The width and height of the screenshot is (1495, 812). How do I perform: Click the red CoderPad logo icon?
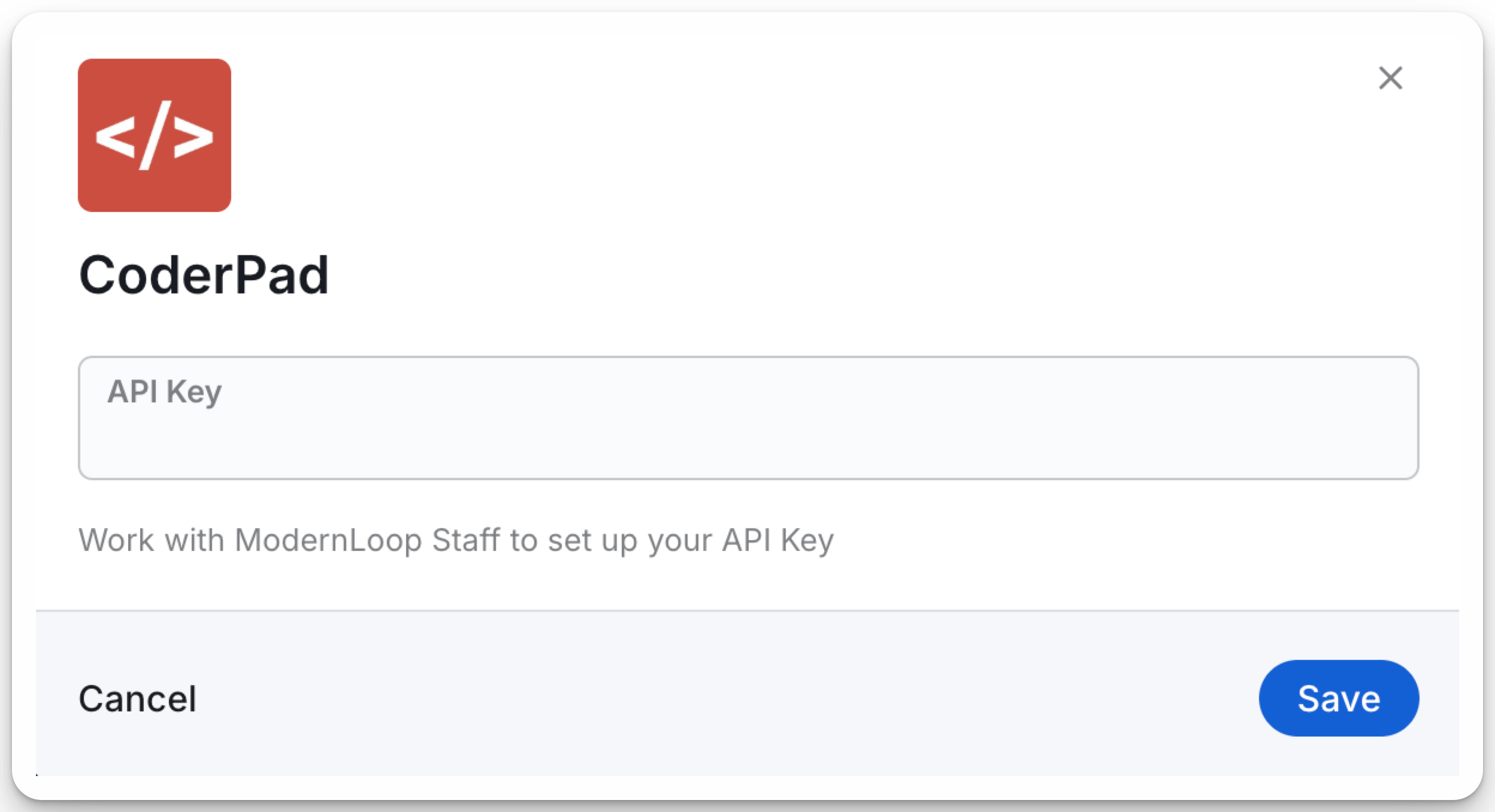point(155,135)
